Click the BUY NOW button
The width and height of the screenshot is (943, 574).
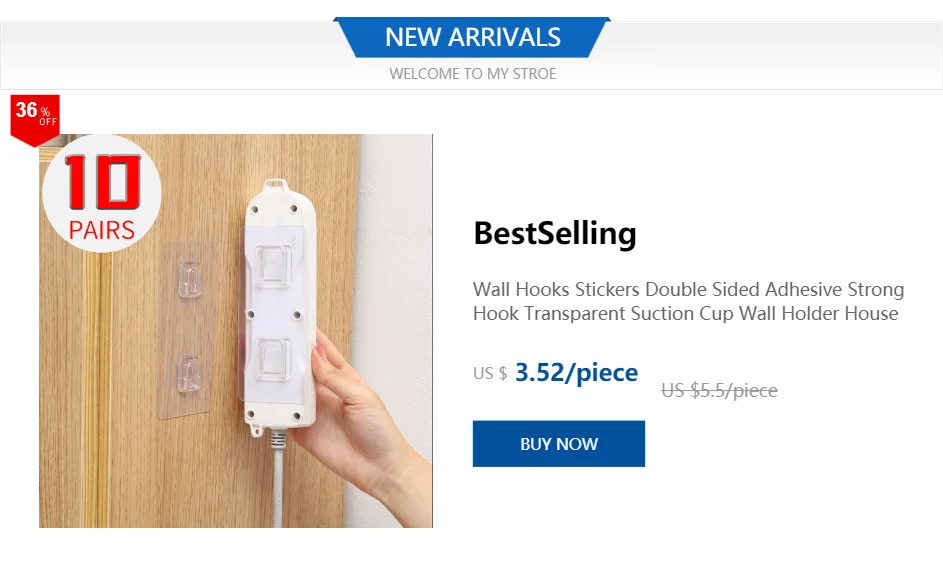click(558, 444)
